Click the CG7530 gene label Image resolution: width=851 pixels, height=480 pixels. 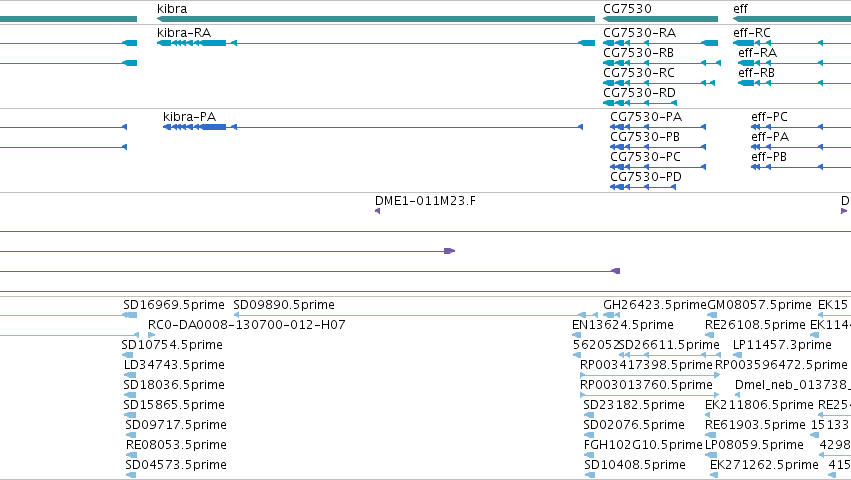(627, 9)
